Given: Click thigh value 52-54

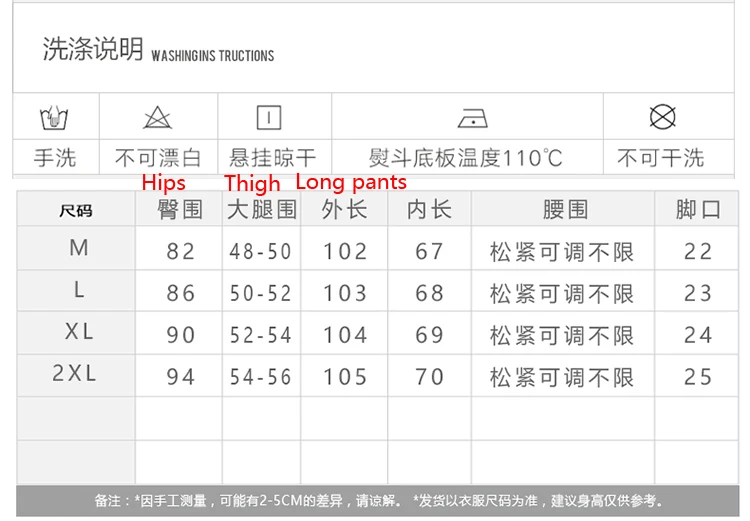Looking at the screenshot, I should pyautogui.click(x=260, y=335).
